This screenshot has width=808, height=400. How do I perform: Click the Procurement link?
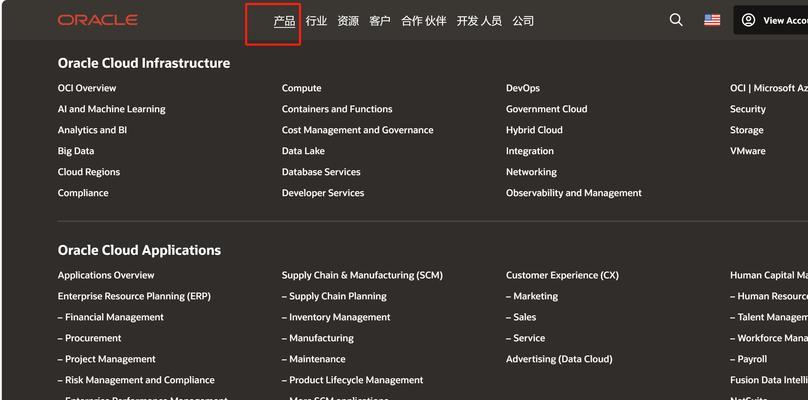pos(90,338)
